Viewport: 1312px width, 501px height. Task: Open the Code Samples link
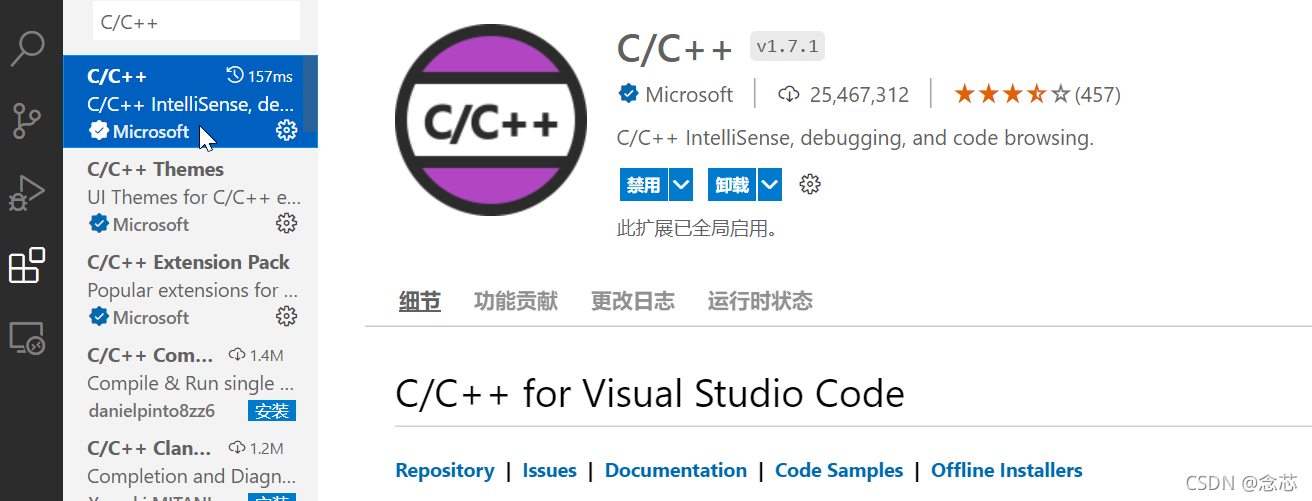click(839, 470)
